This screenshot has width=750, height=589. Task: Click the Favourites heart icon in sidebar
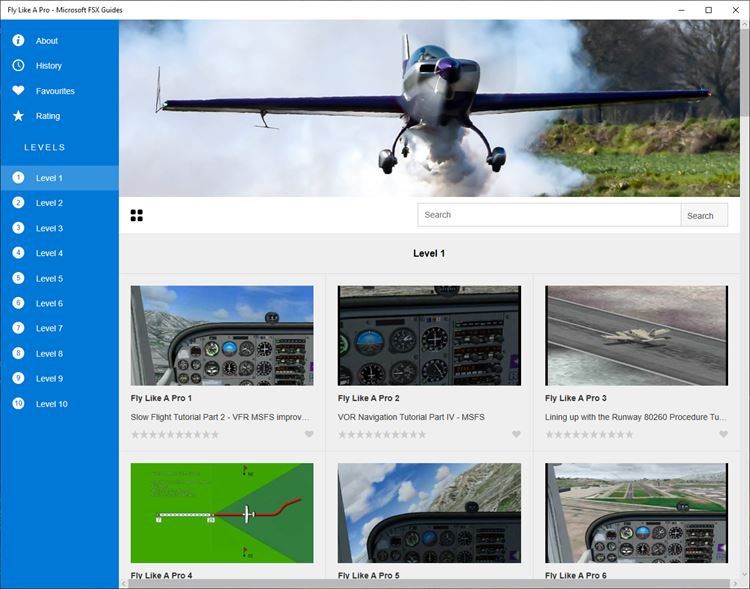pyautogui.click(x=18, y=90)
